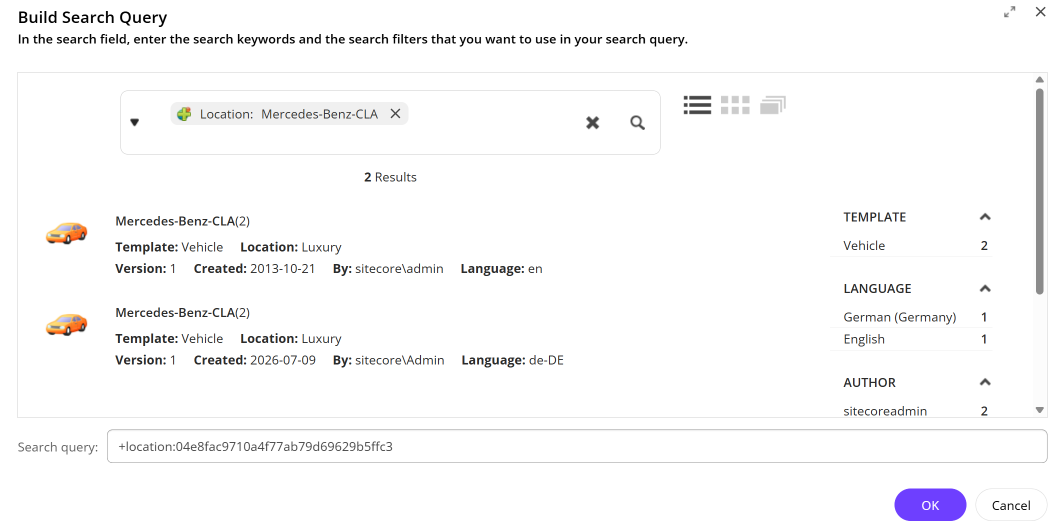This screenshot has width=1059, height=526.
Task: Click the 'Language: en' value
Action: click(x=535, y=269)
